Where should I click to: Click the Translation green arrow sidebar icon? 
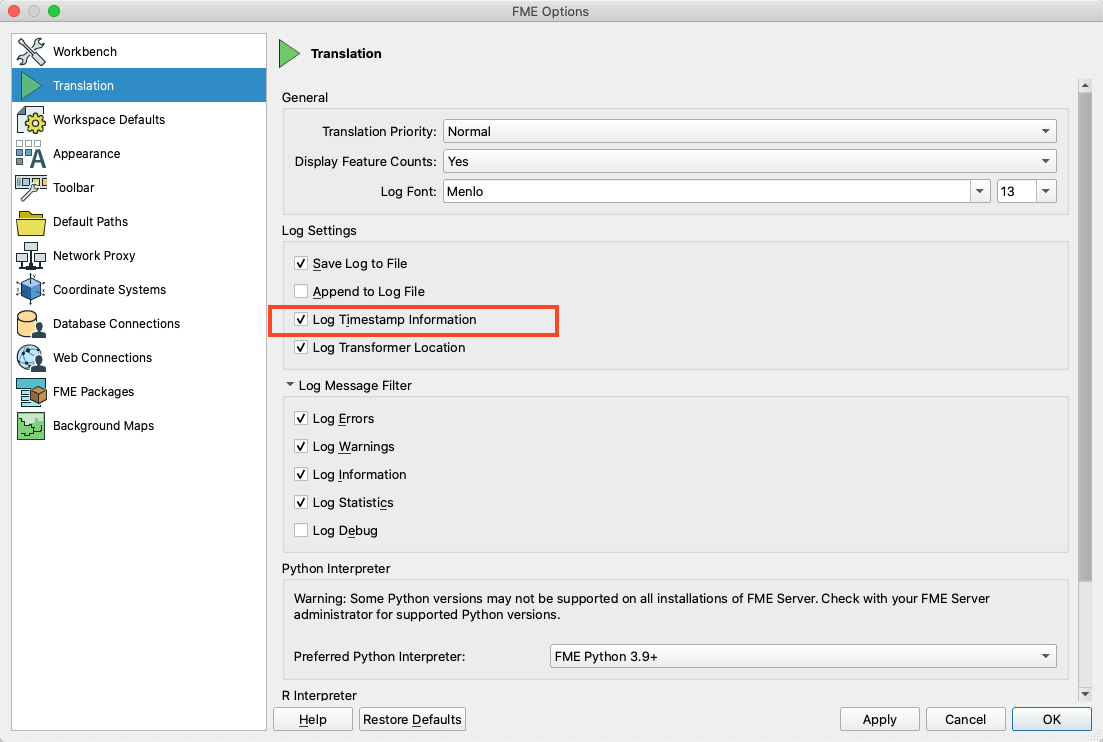[31, 85]
